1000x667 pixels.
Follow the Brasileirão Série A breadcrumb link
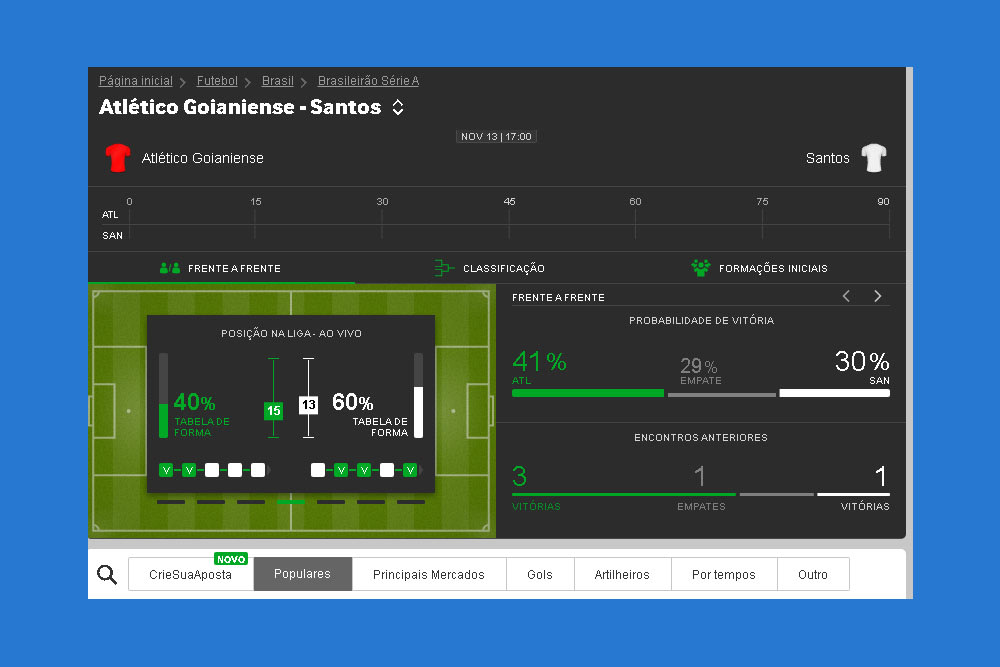click(368, 81)
